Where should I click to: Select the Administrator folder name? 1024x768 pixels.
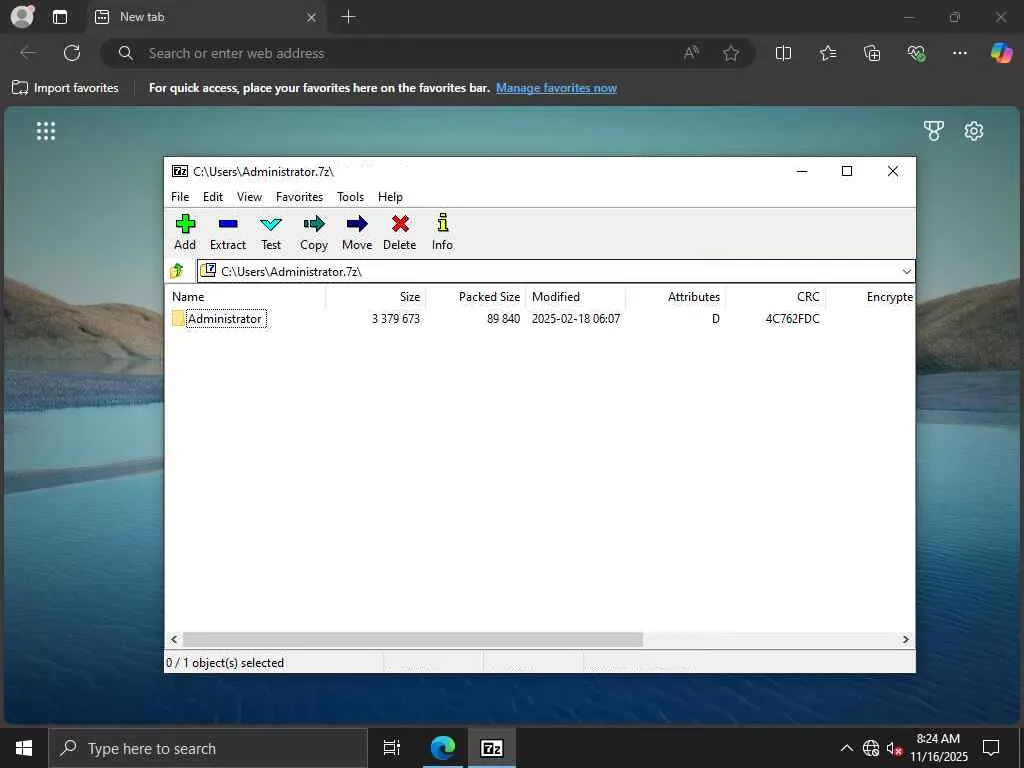point(225,319)
